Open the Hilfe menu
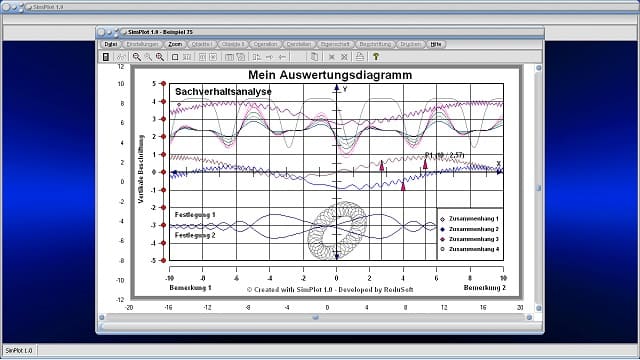 pyautogui.click(x=436, y=44)
